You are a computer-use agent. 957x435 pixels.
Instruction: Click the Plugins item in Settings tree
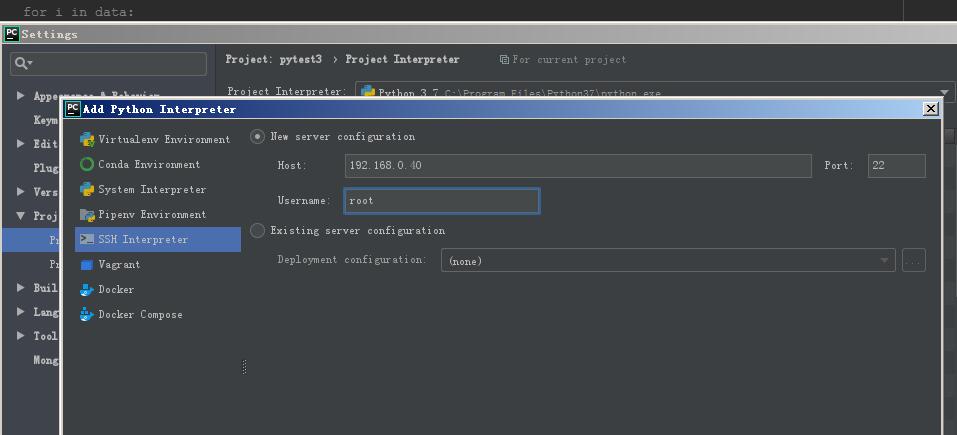[x=46, y=168]
